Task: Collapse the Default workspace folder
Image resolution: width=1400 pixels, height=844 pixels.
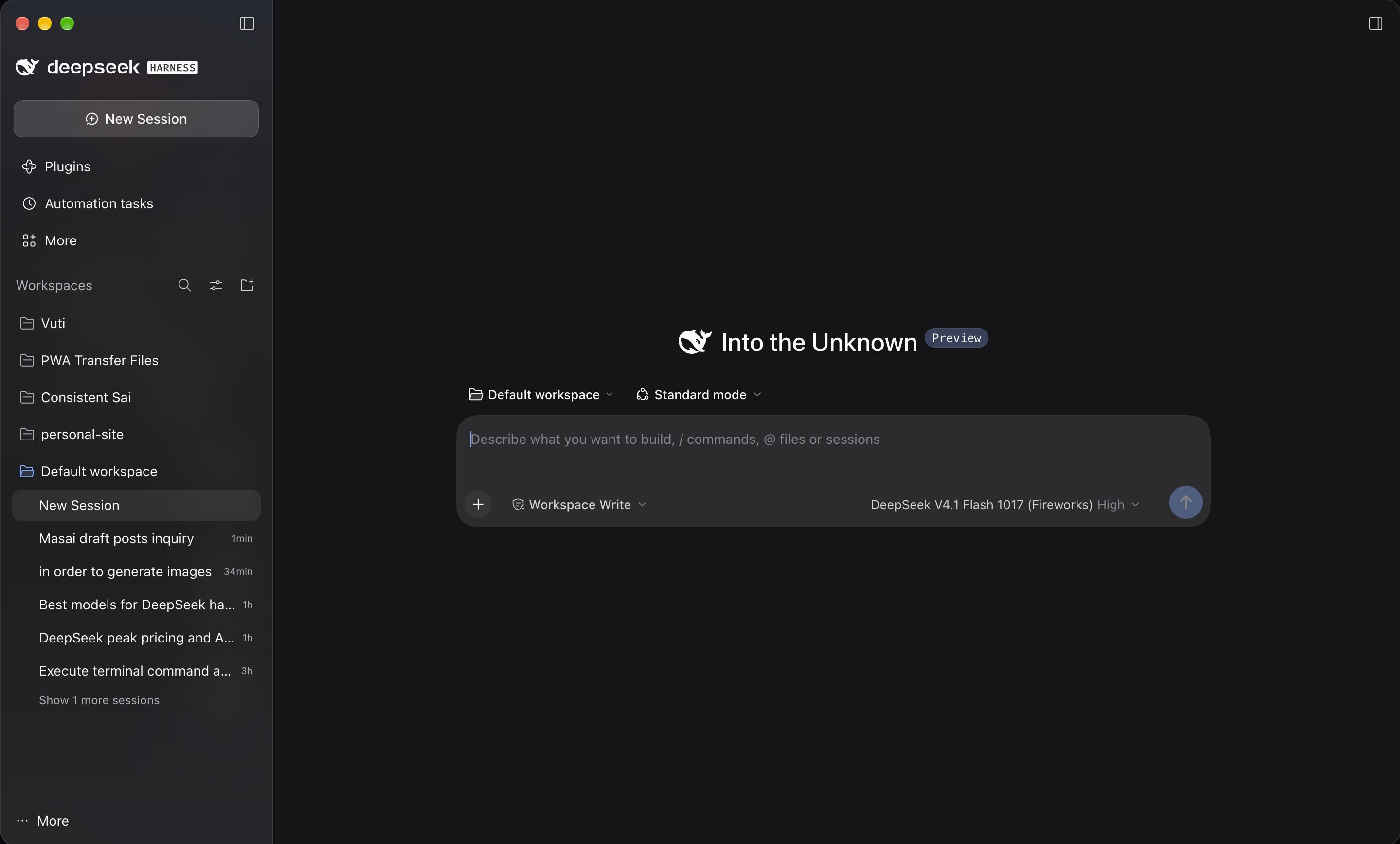Action: click(136, 471)
